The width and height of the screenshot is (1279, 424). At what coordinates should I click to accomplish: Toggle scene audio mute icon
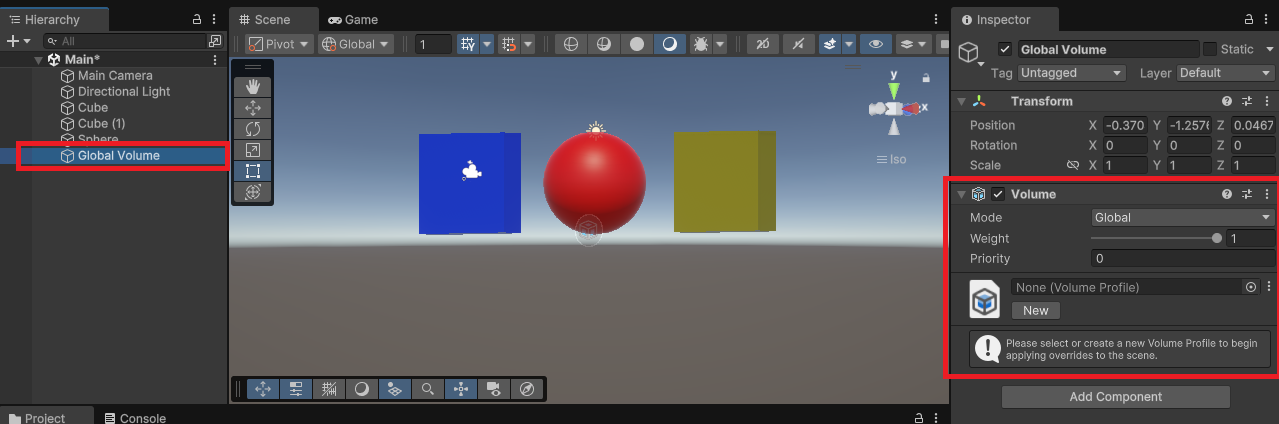(x=797, y=44)
